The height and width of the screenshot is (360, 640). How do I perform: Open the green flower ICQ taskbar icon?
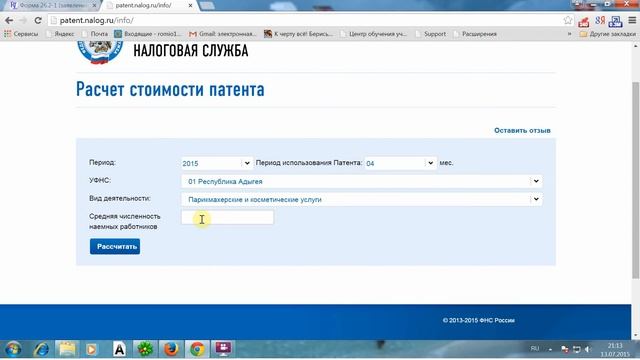coord(145,349)
